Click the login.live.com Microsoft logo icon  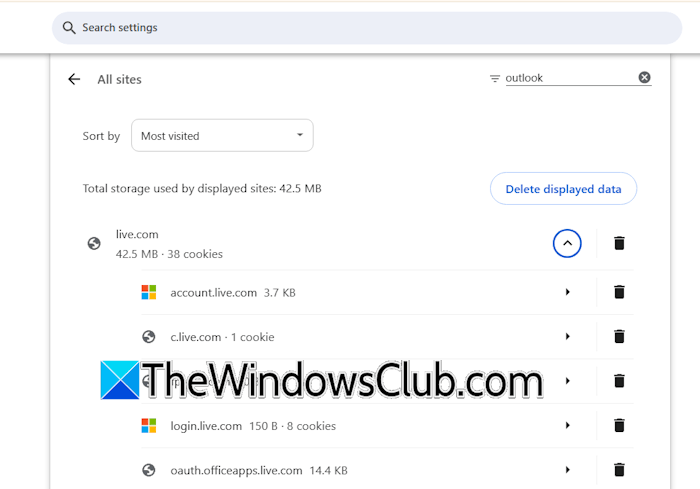[149, 426]
